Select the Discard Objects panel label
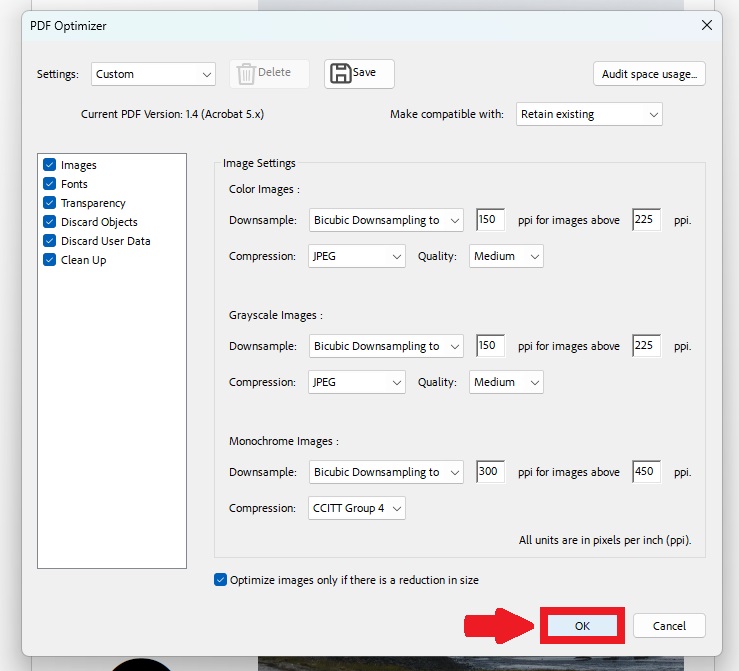The width and height of the screenshot is (739, 671). pos(99,222)
